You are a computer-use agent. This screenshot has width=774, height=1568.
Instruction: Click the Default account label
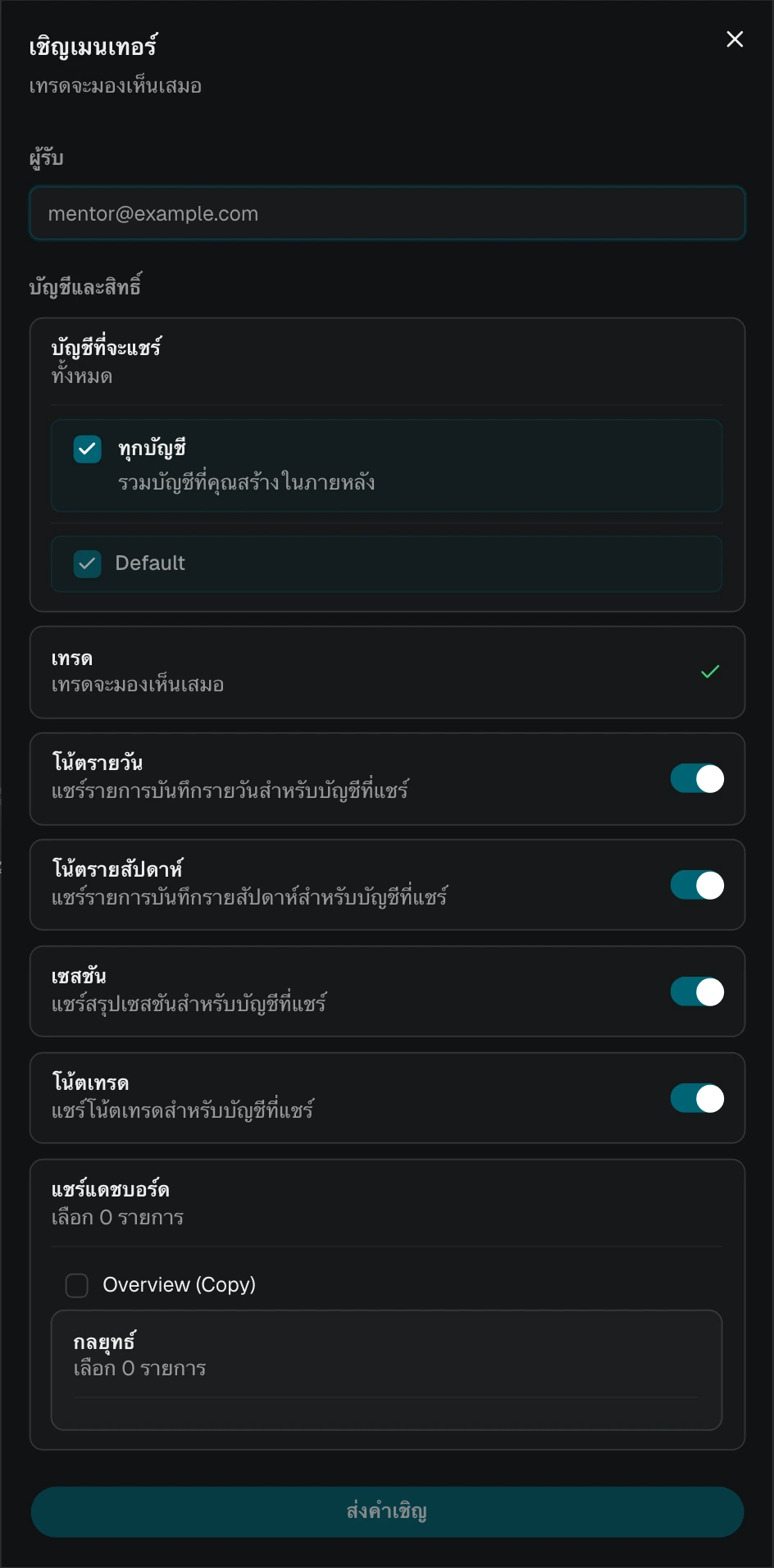tap(150, 563)
